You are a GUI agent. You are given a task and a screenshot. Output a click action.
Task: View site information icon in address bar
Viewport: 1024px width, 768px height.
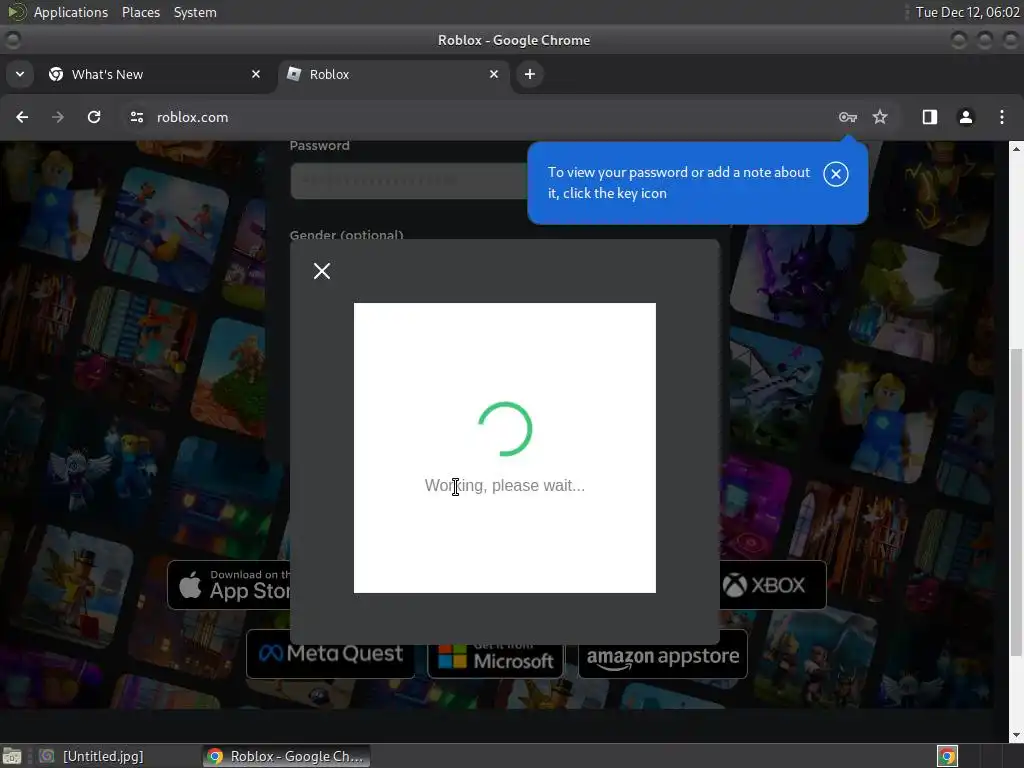(136, 117)
